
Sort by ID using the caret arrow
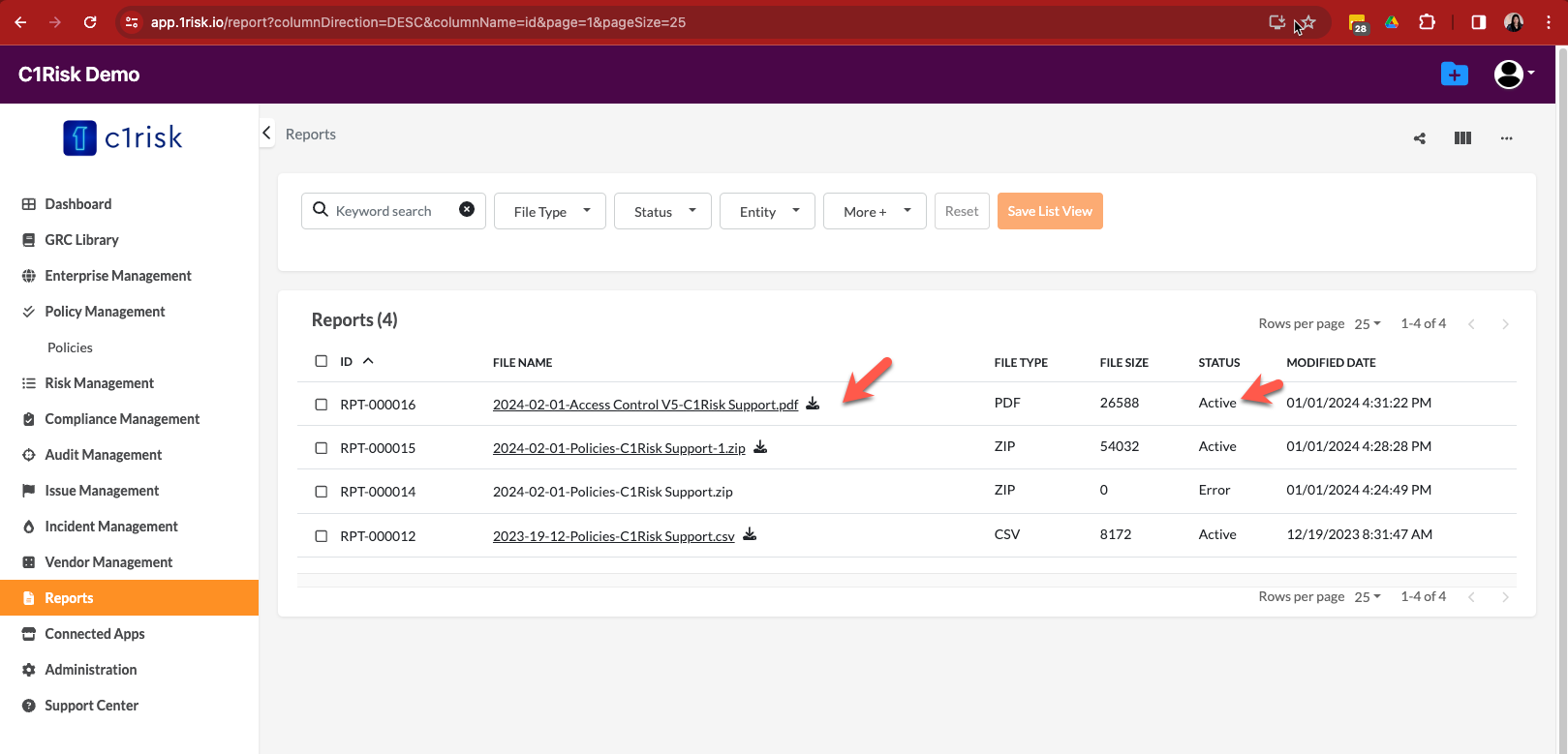coord(368,361)
